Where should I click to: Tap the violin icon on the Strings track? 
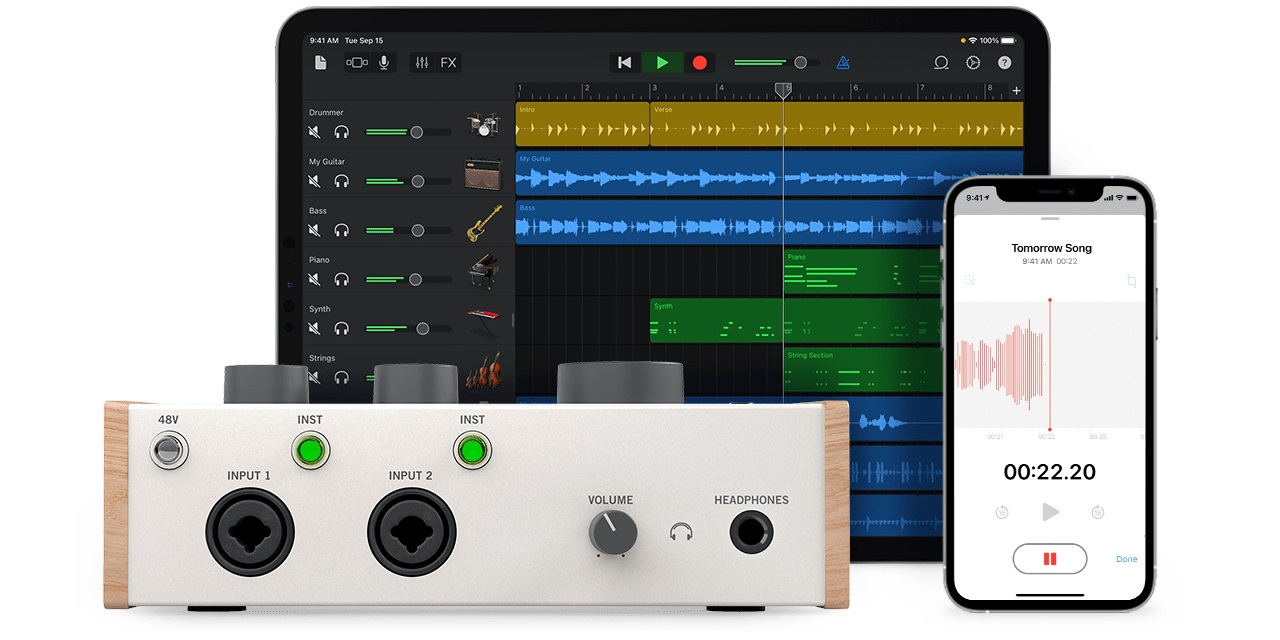coord(484,374)
